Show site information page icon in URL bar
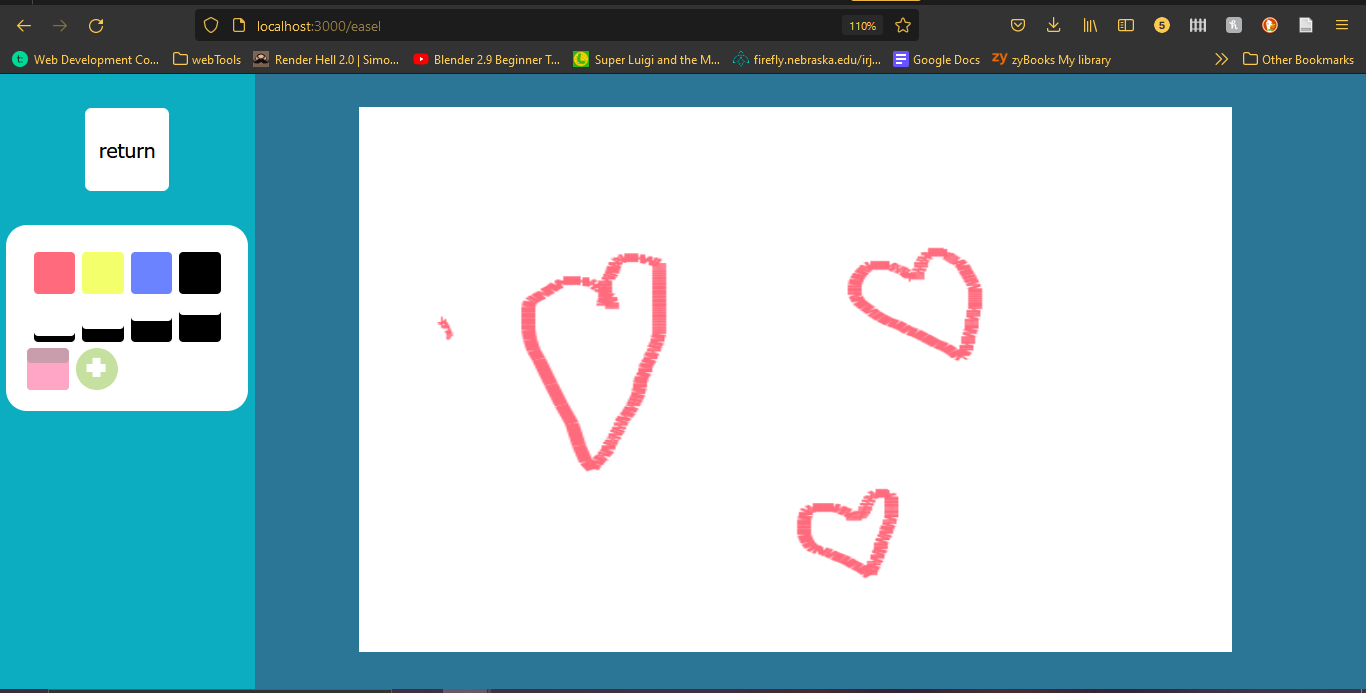Screen dimensions: 1366x693 pos(238,26)
